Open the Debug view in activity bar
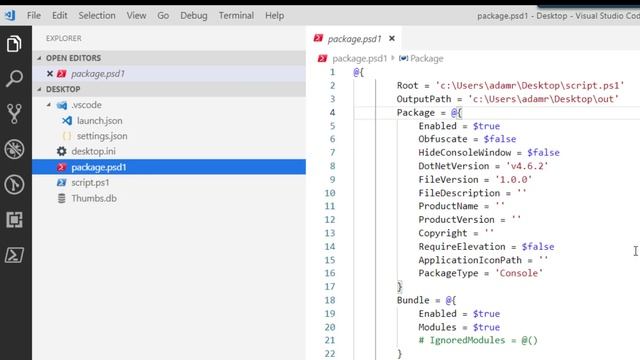The width and height of the screenshot is (640, 360). click(14, 149)
